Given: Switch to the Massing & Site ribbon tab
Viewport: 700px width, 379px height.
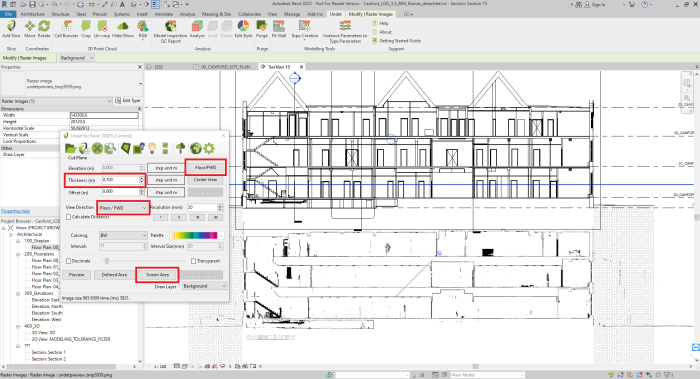Looking at the screenshot, I should [217, 14].
